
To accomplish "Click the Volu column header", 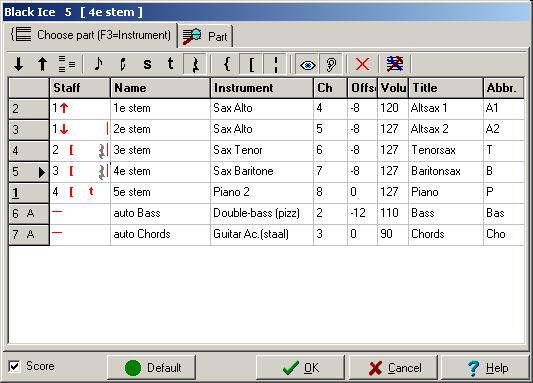I will [393, 88].
